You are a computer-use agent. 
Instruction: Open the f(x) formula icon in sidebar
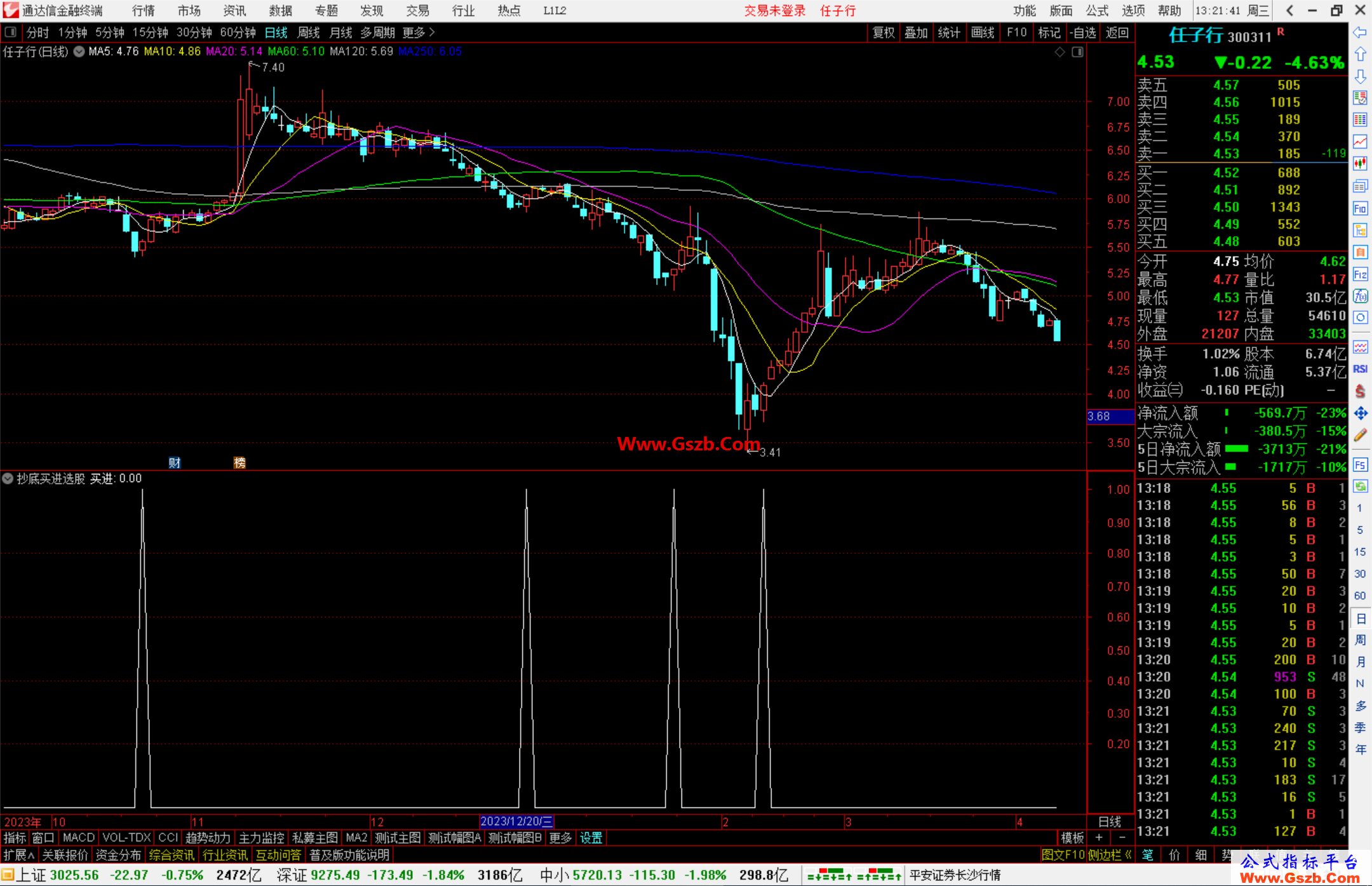coord(1360,296)
